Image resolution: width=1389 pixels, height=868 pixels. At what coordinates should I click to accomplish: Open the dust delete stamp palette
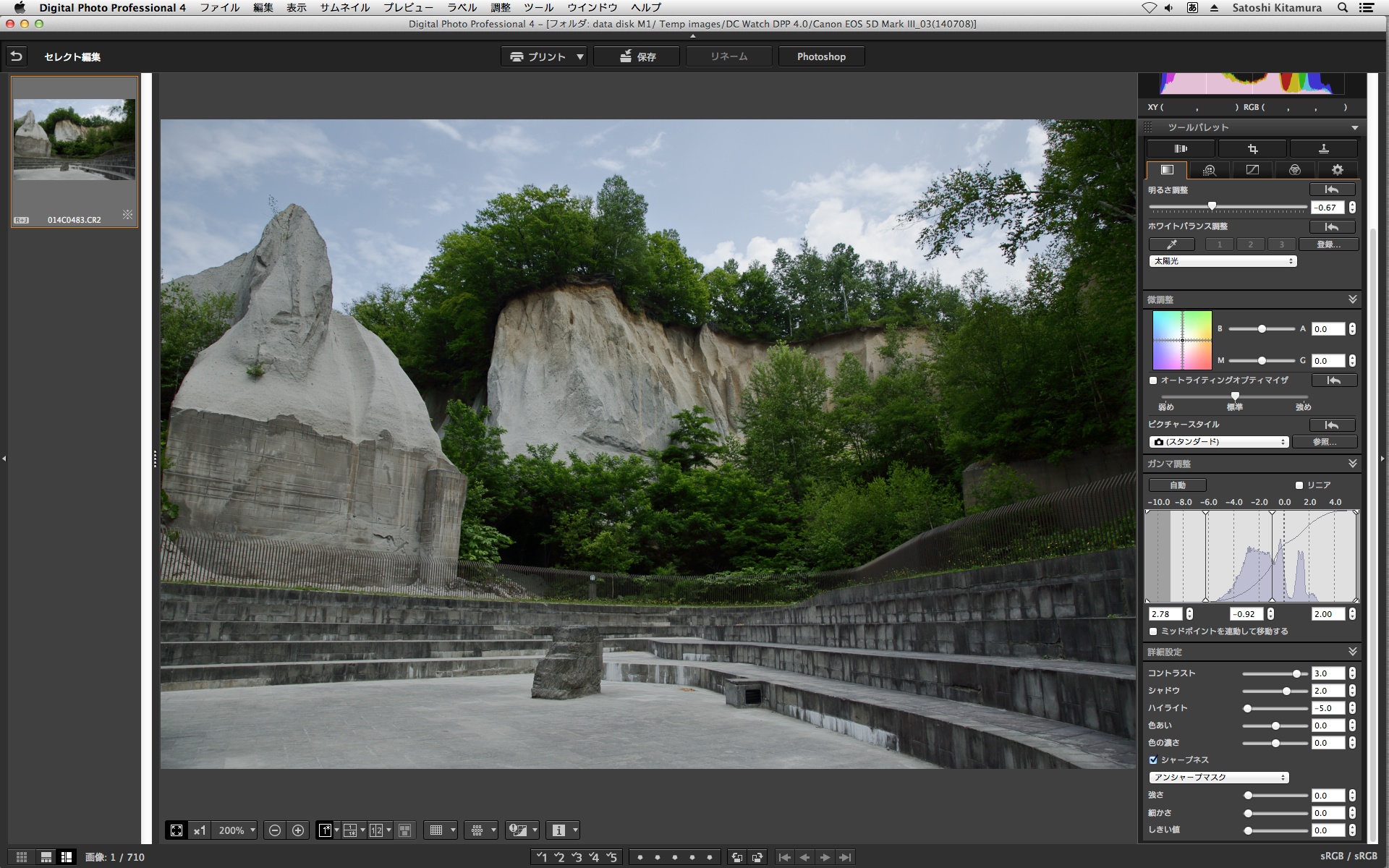pyautogui.click(x=1323, y=149)
